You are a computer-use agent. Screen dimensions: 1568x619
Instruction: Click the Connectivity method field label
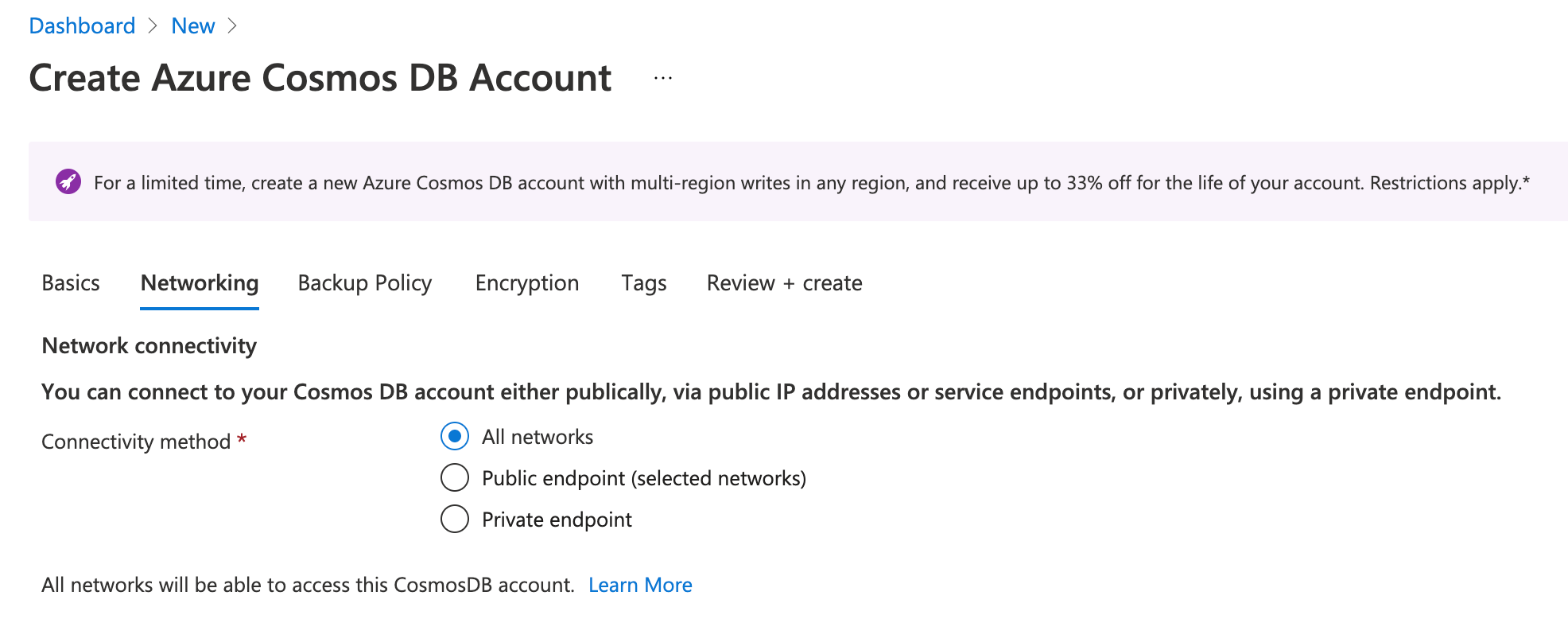pos(136,442)
